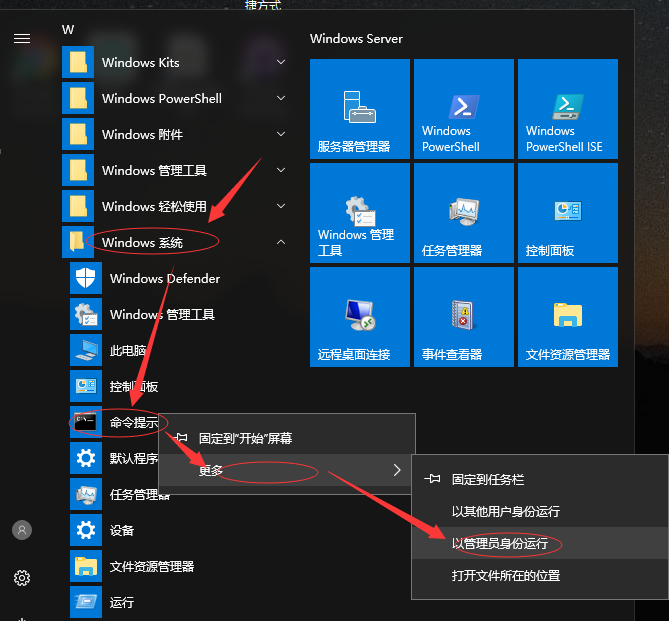Click the Windows Defender label
Image resolution: width=669 pixels, height=621 pixels.
click(x=165, y=278)
